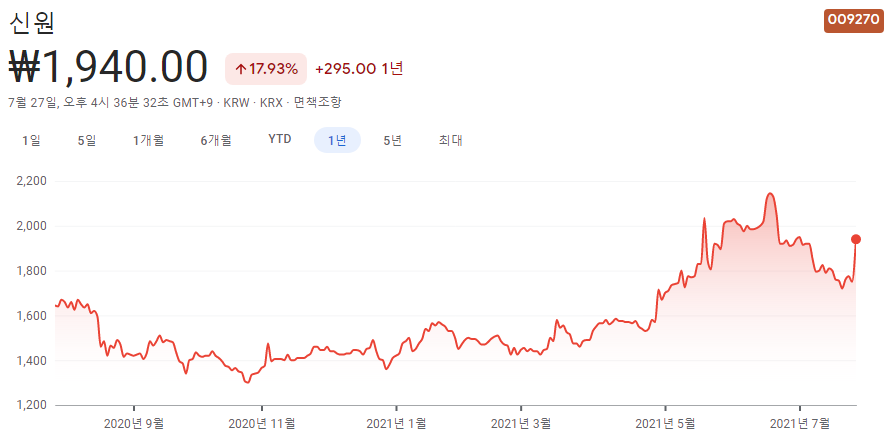
Task: Click the +295.00 1년 change text
Action: tap(359, 69)
